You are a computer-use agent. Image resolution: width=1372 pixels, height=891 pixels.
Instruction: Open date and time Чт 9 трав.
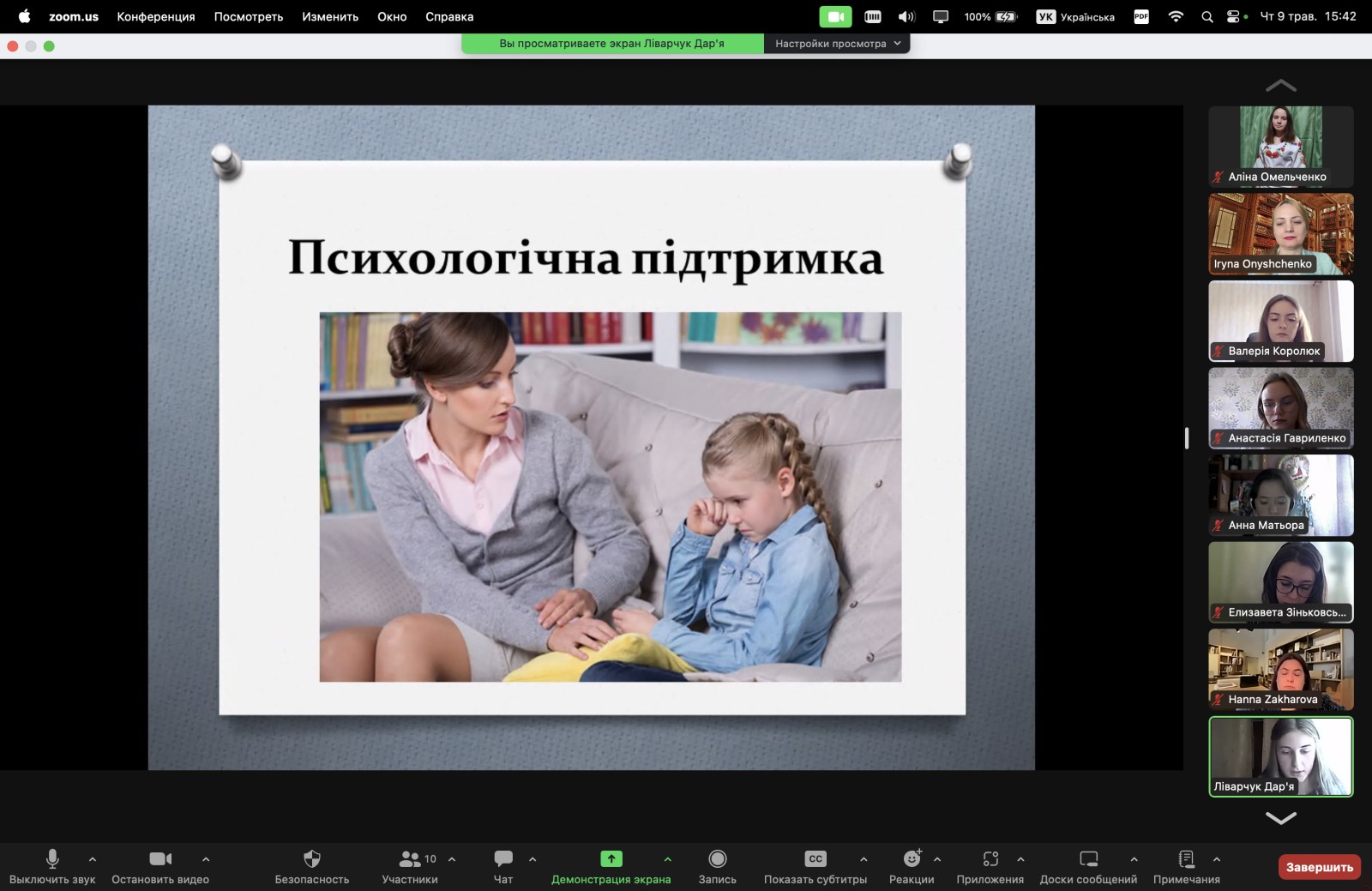point(1308,16)
